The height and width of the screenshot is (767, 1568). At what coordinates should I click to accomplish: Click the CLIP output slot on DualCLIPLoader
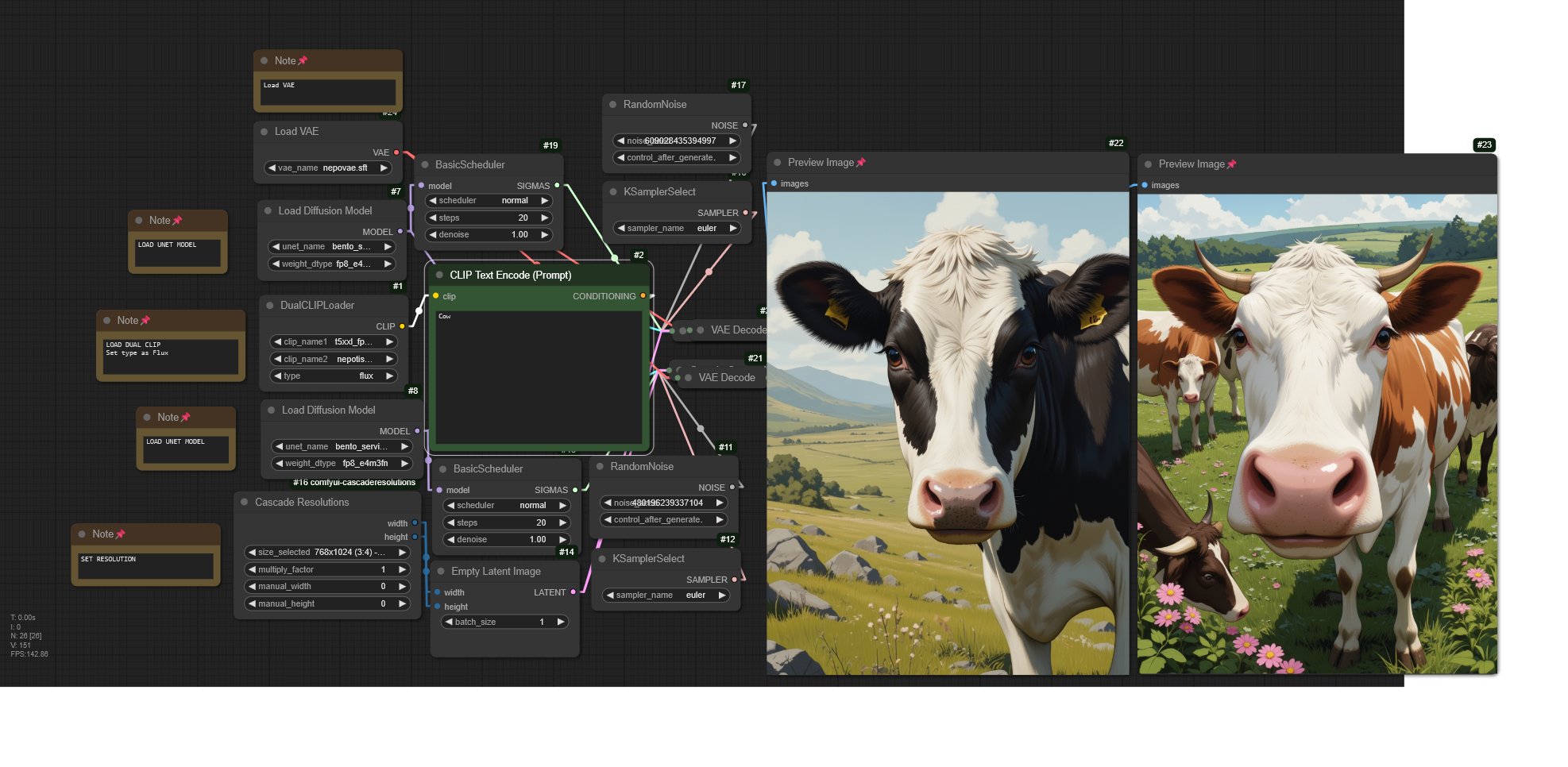coord(402,326)
